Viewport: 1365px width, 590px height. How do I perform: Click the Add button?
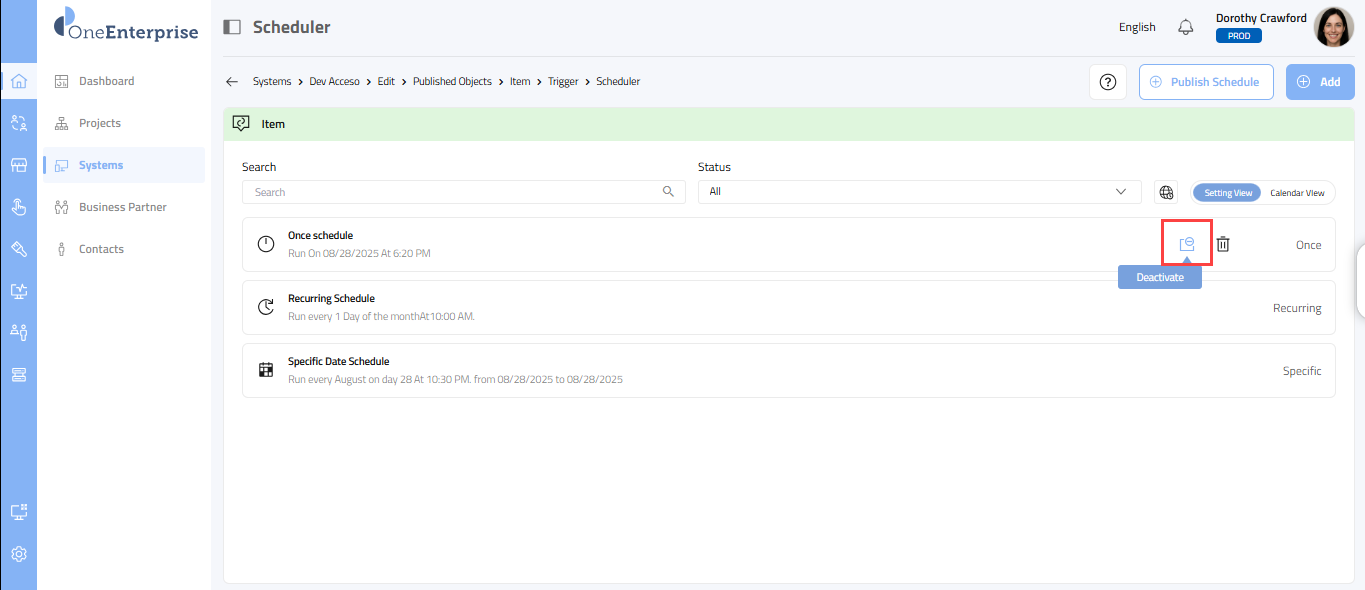1319,82
